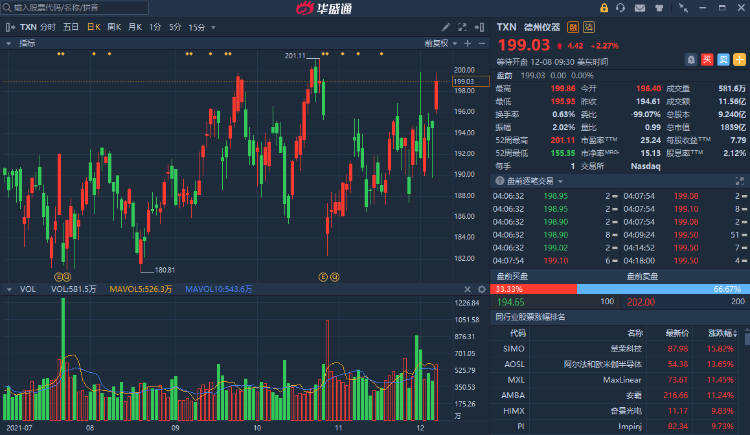Expand the pre-market tick trades panel
750x435 pixels.
(739, 181)
